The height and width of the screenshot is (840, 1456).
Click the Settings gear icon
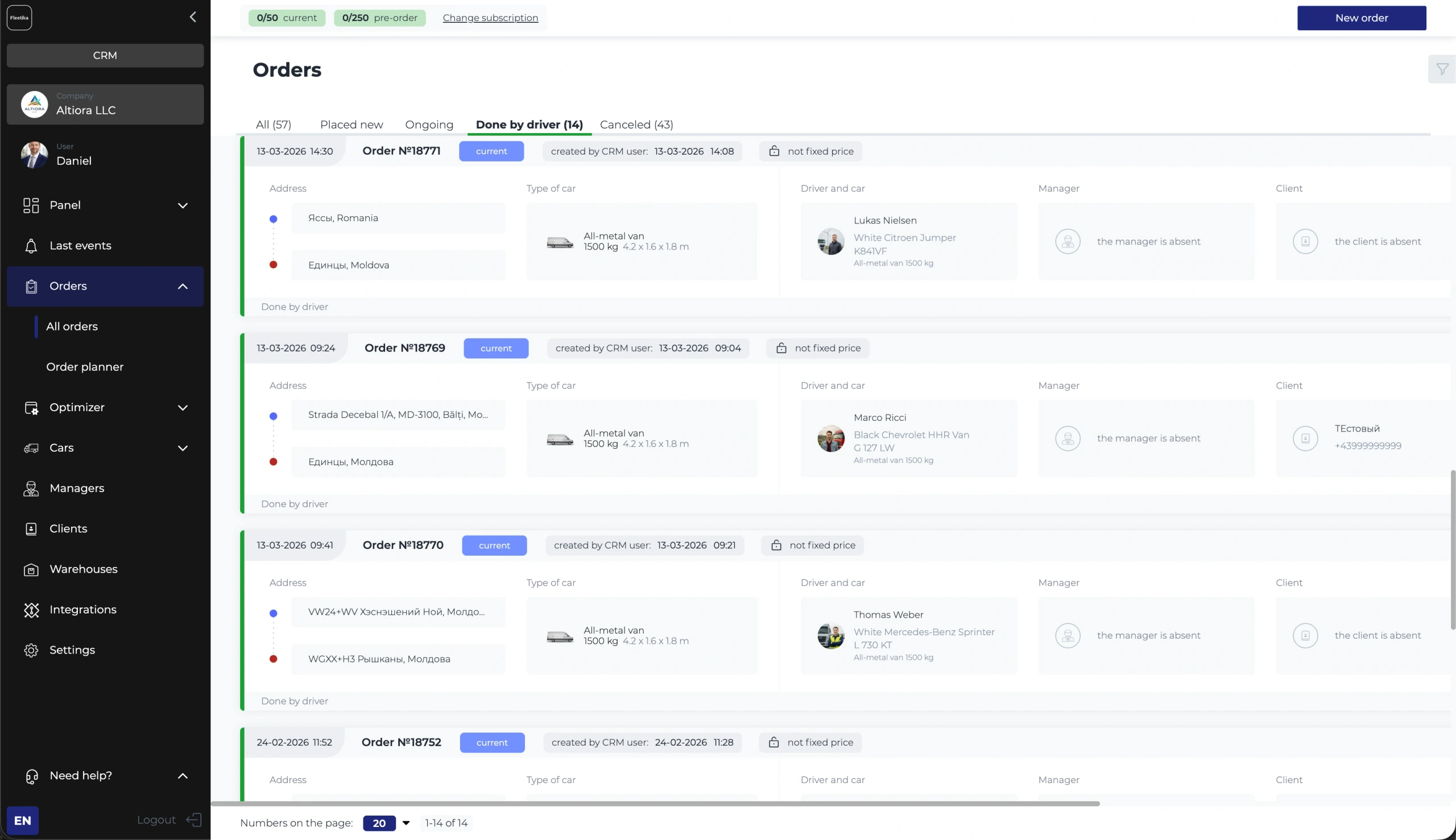(x=31, y=650)
